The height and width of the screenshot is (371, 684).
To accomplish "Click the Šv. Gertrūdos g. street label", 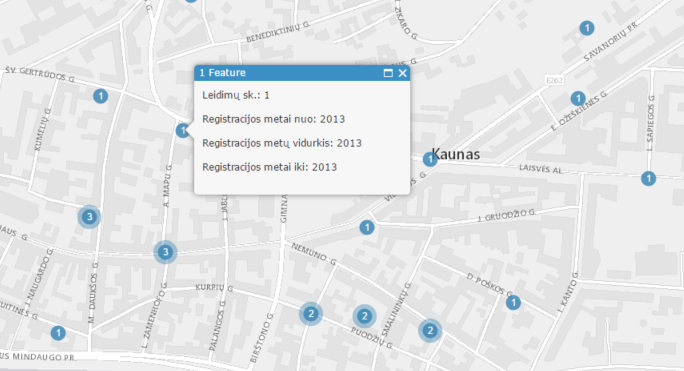I will tap(40, 75).
